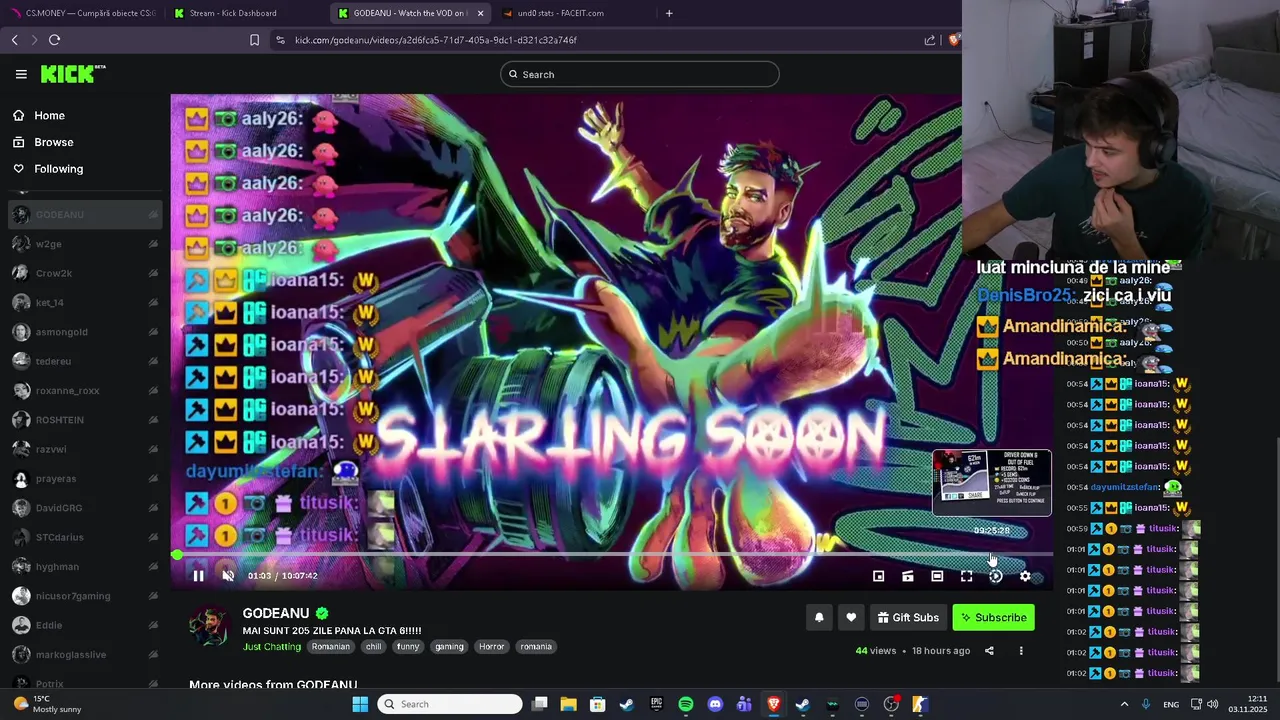Open Crow2k channel from sidebar
This screenshot has width=1280, height=720.
(x=85, y=273)
